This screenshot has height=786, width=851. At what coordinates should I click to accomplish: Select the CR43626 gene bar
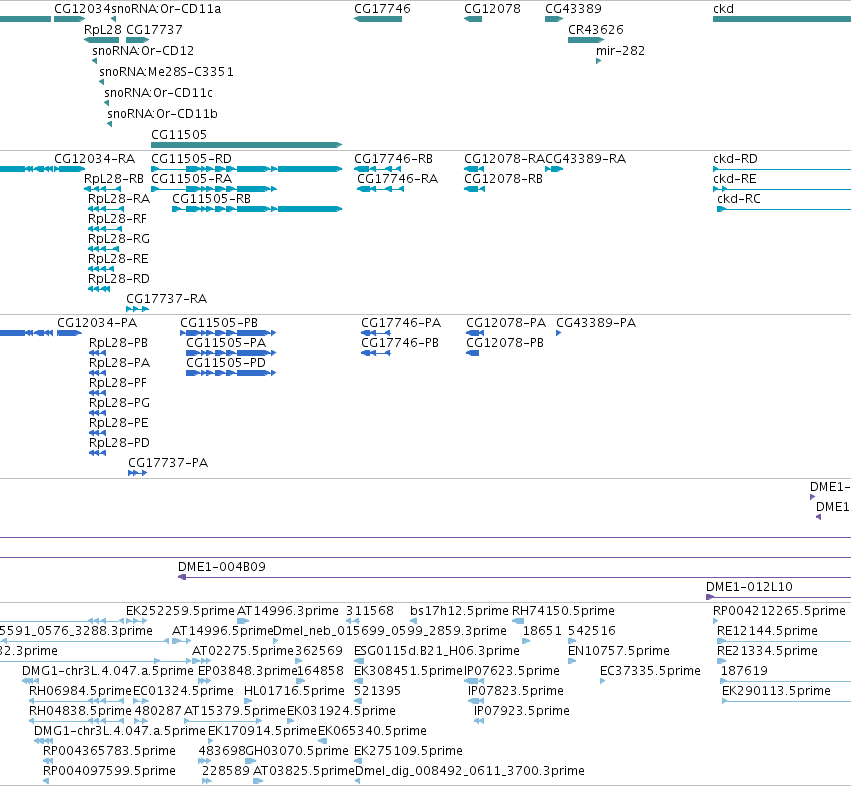click(x=586, y=40)
